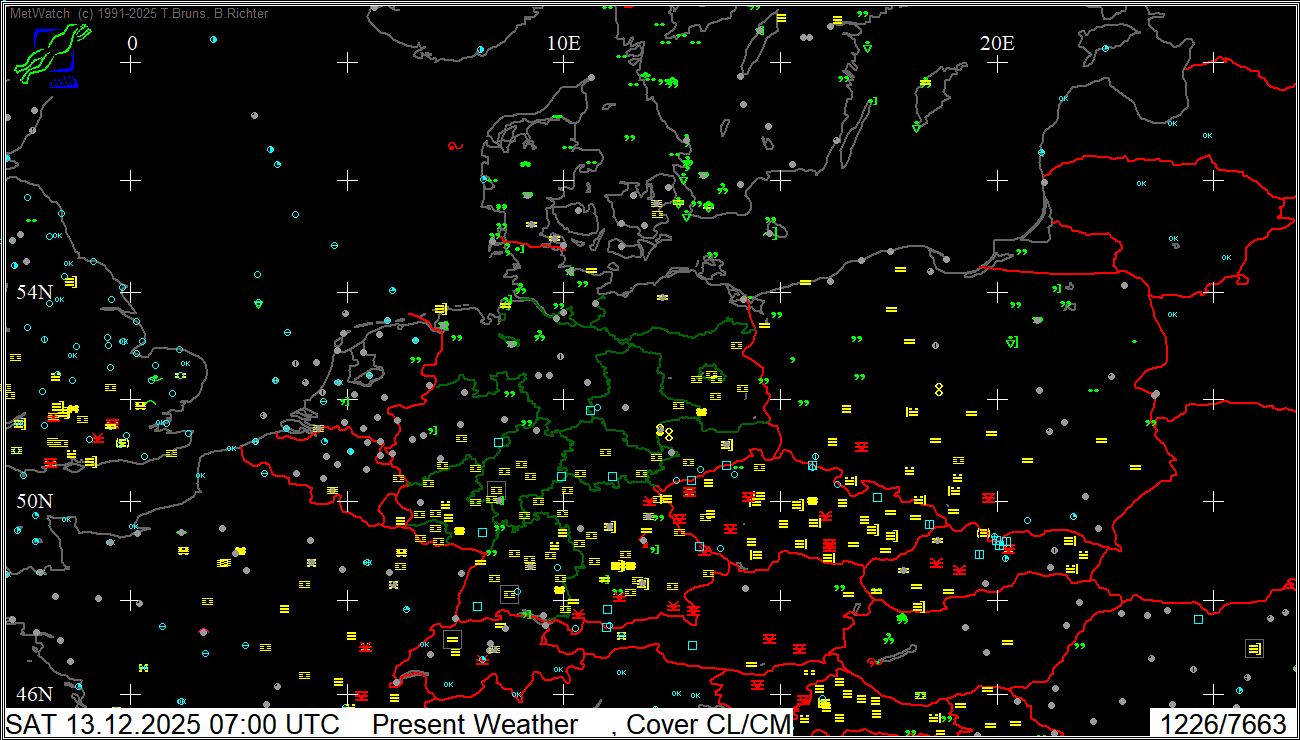Click the Present Weather label
Viewport: 1300px width, 740px height.
point(475,724)
